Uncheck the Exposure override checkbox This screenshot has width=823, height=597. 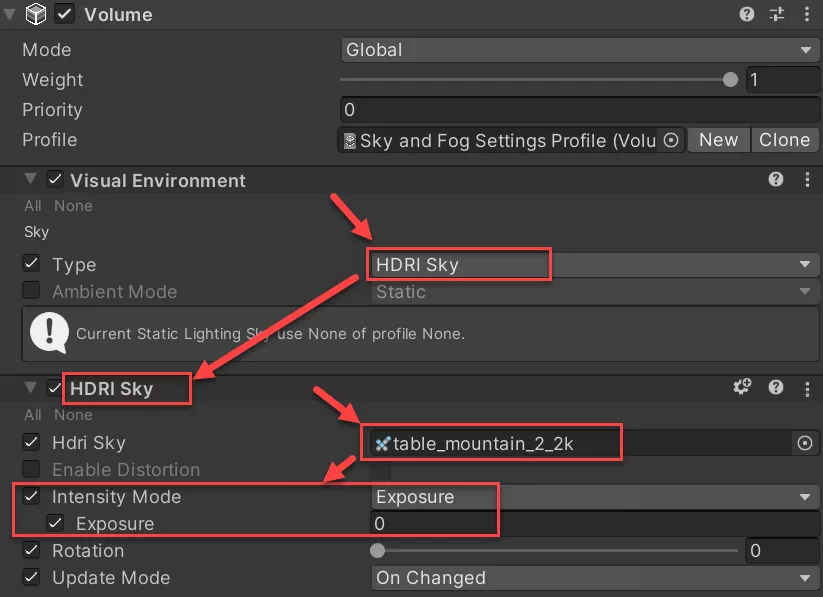point(56,523)
